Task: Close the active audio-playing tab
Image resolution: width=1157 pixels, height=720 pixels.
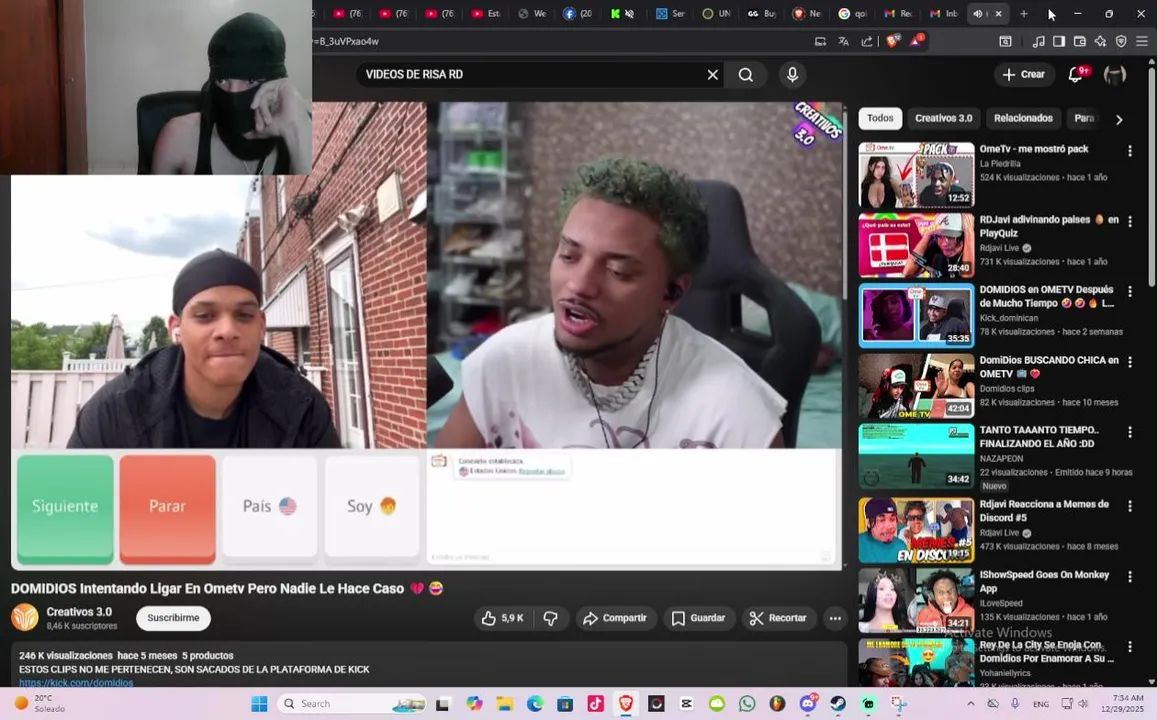Action: pos(998,13)
